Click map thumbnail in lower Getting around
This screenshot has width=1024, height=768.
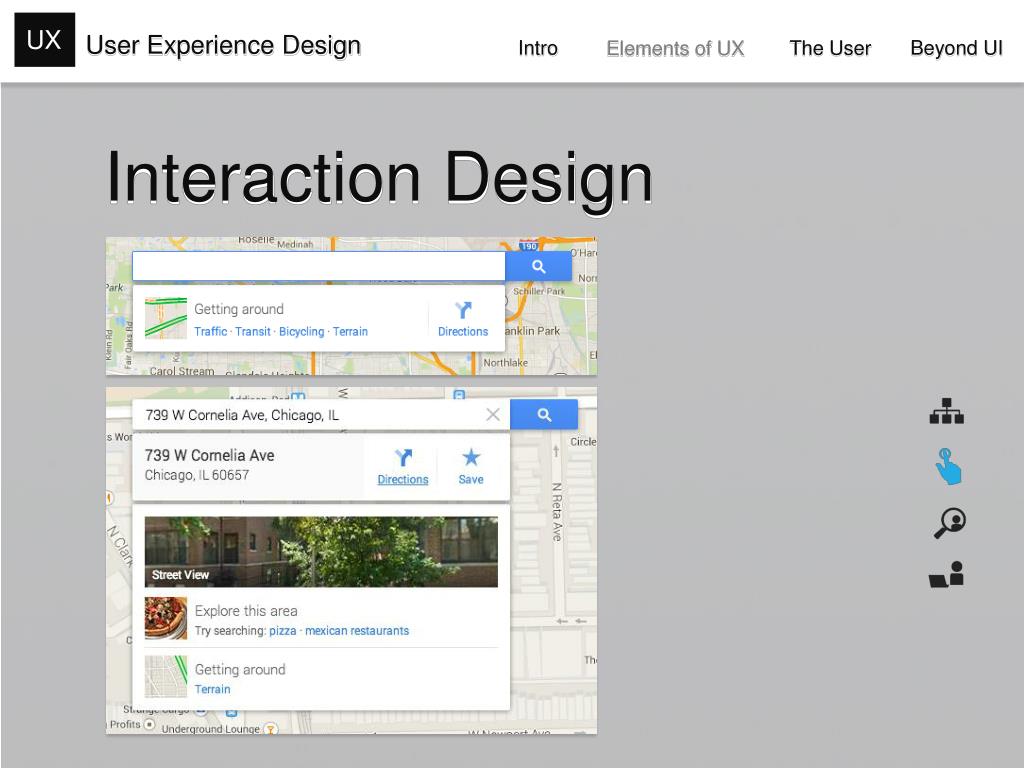[x=166, y=677]
